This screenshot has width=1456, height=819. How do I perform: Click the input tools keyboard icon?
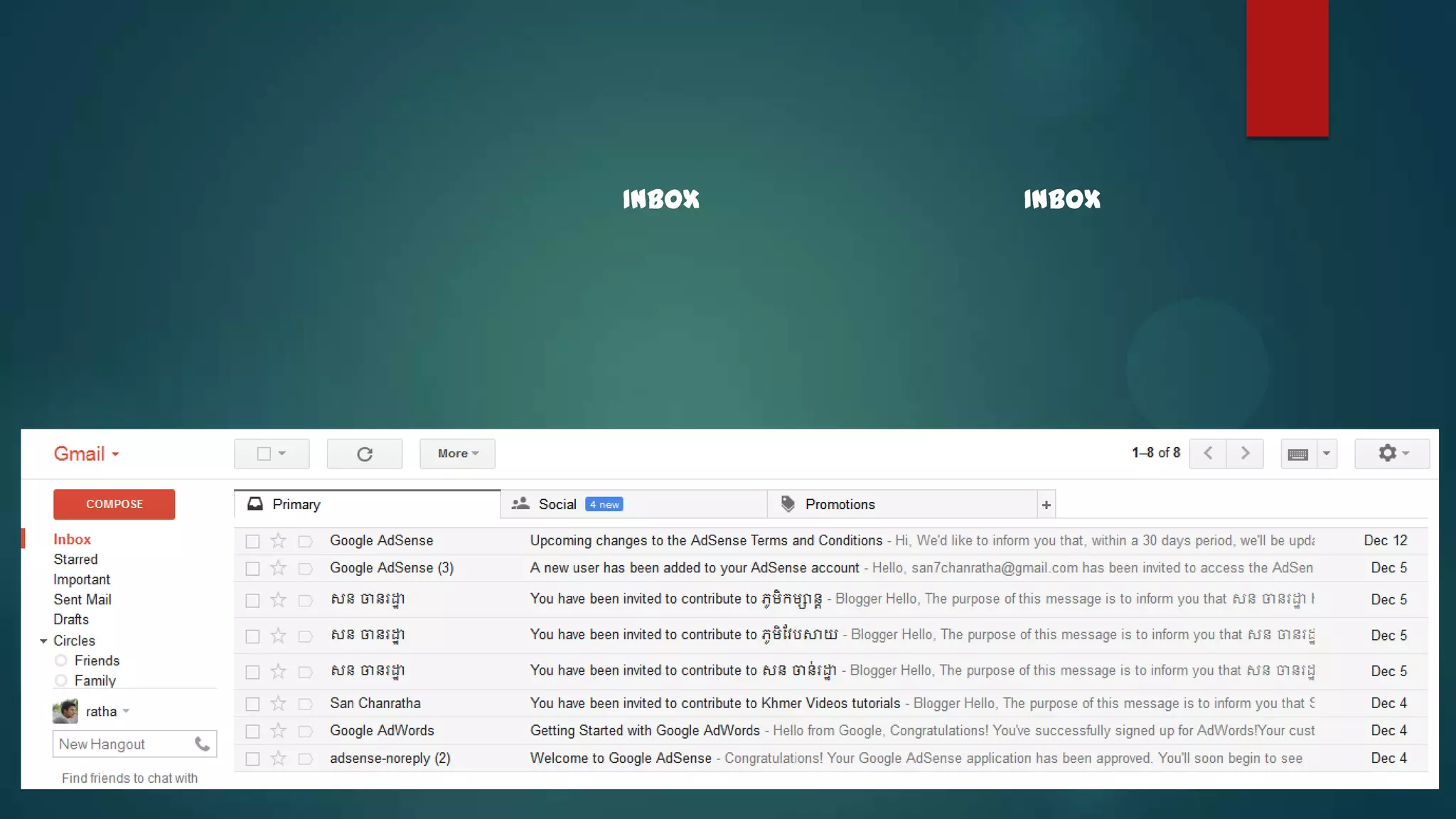(x=1298, y=454)
